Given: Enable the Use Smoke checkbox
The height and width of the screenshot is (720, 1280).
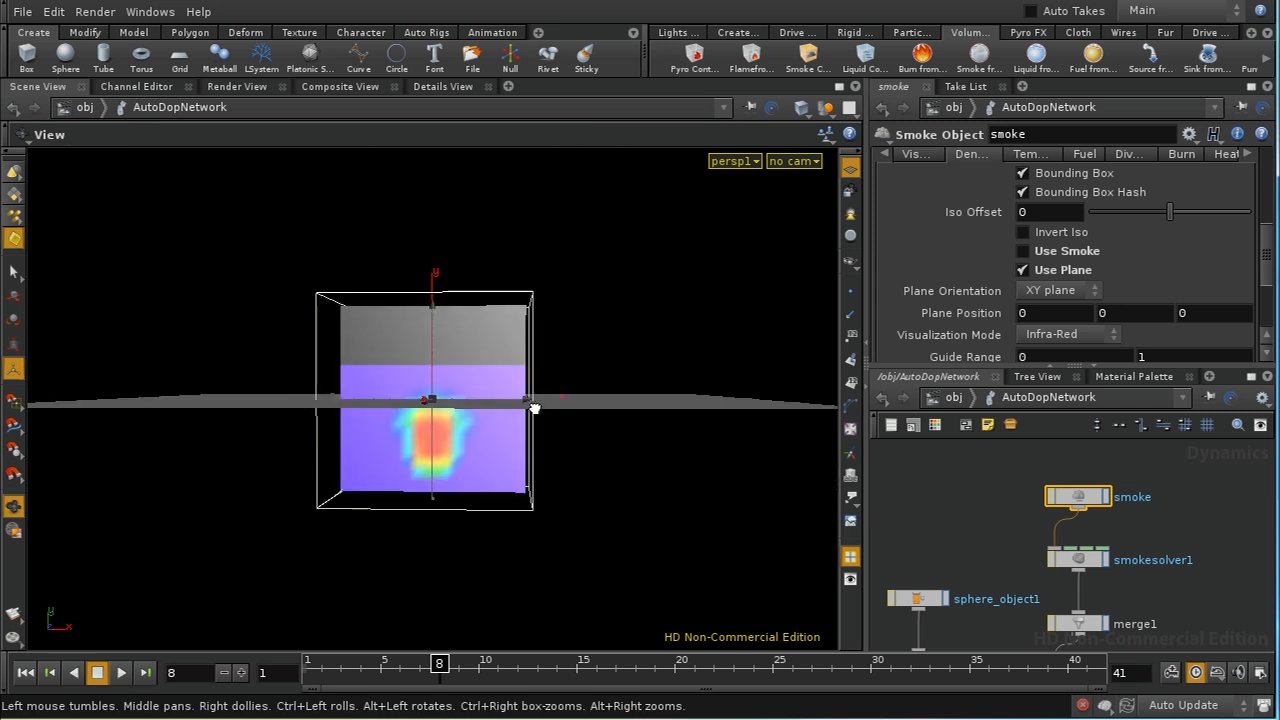Looking at the screenshot, I should [x=1022, y=251].
